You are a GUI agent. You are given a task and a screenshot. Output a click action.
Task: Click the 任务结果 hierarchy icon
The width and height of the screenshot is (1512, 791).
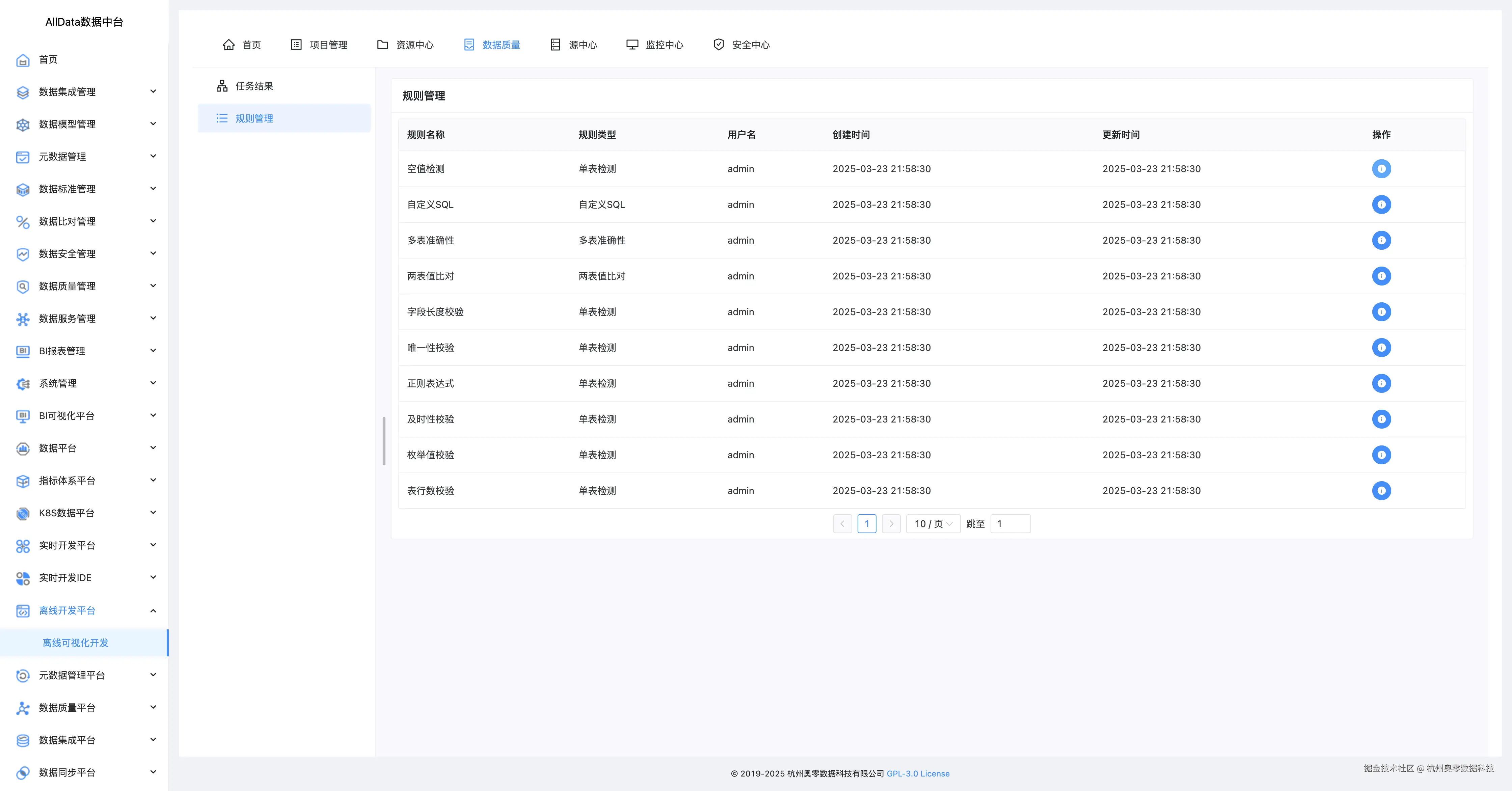pos(222,86)
